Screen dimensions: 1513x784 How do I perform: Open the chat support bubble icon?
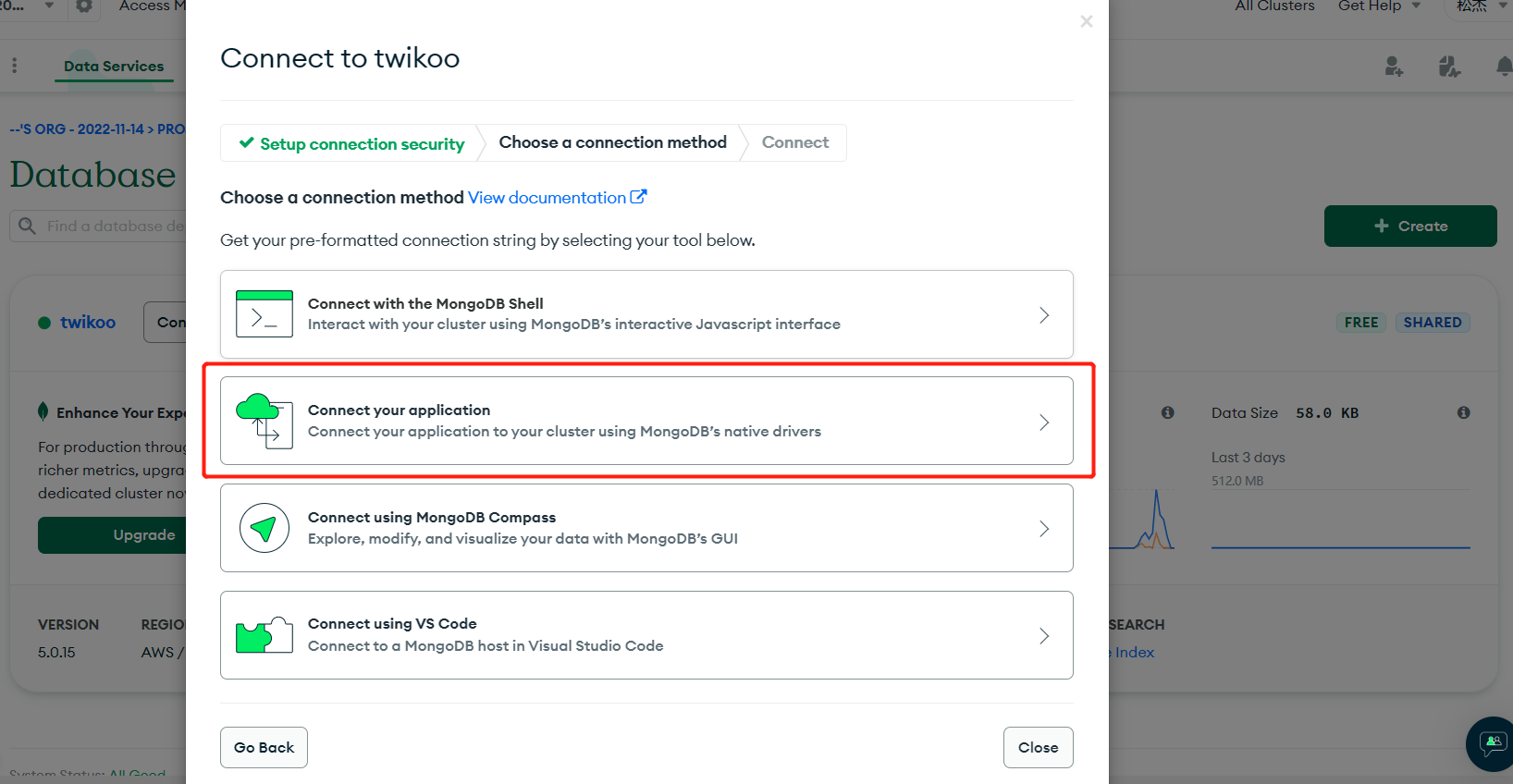(x=1493, y=742)
